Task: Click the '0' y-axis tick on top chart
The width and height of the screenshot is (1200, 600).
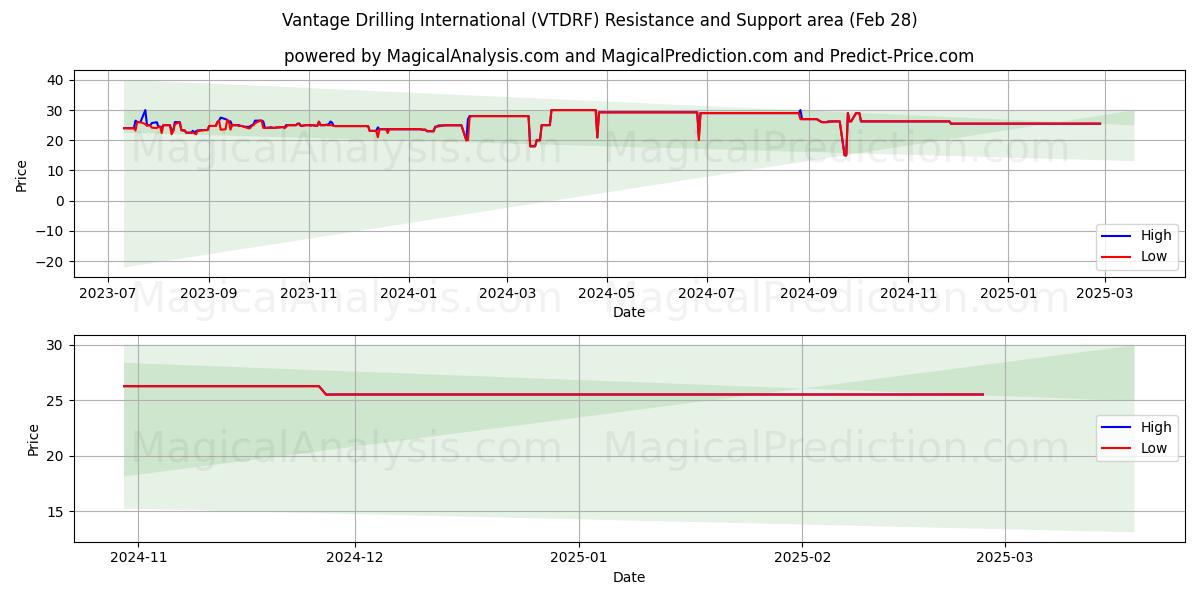Action: pyautogui.click(x=60, y=201)
